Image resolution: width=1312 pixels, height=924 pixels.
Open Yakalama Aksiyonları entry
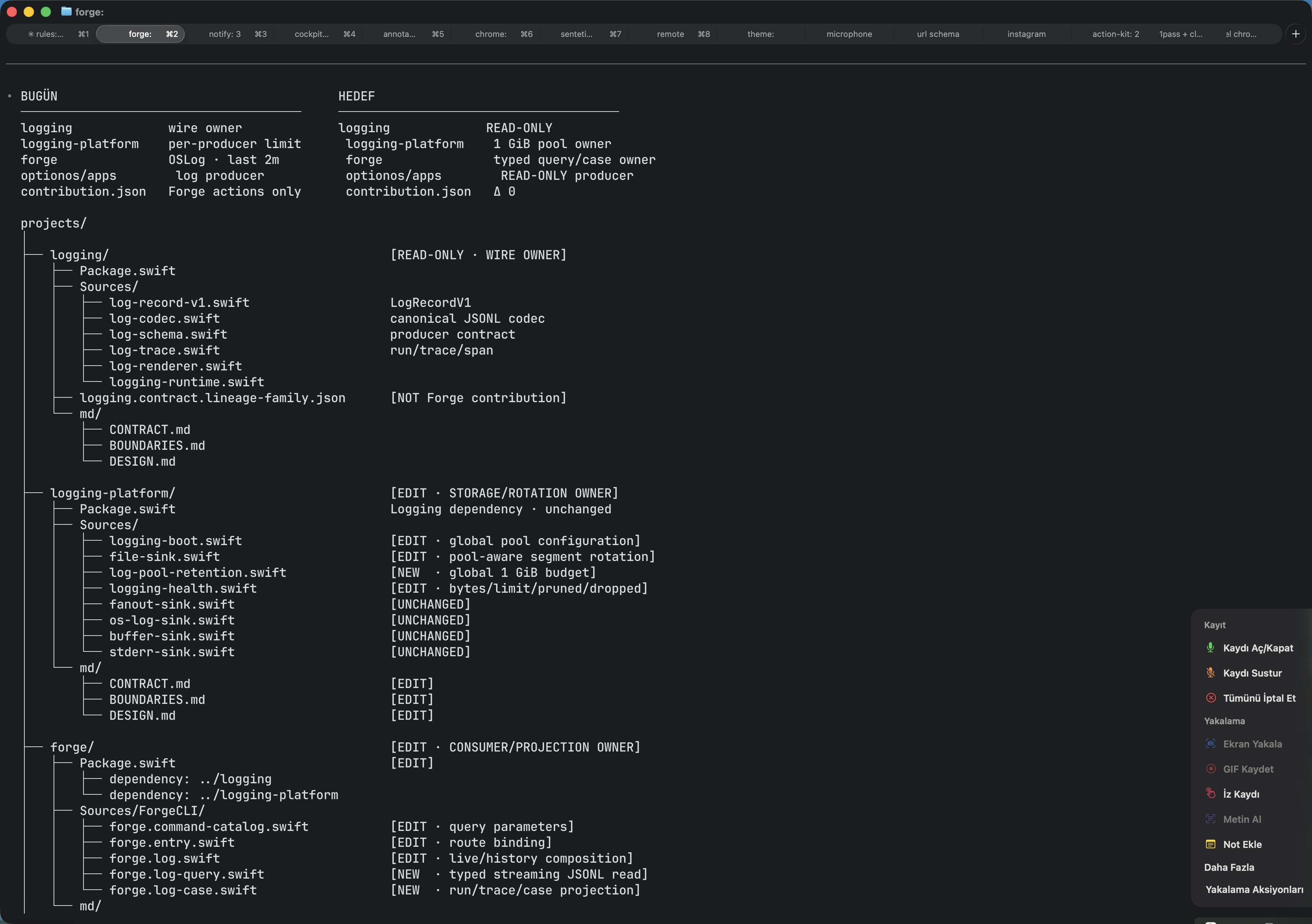point(1254,889)
